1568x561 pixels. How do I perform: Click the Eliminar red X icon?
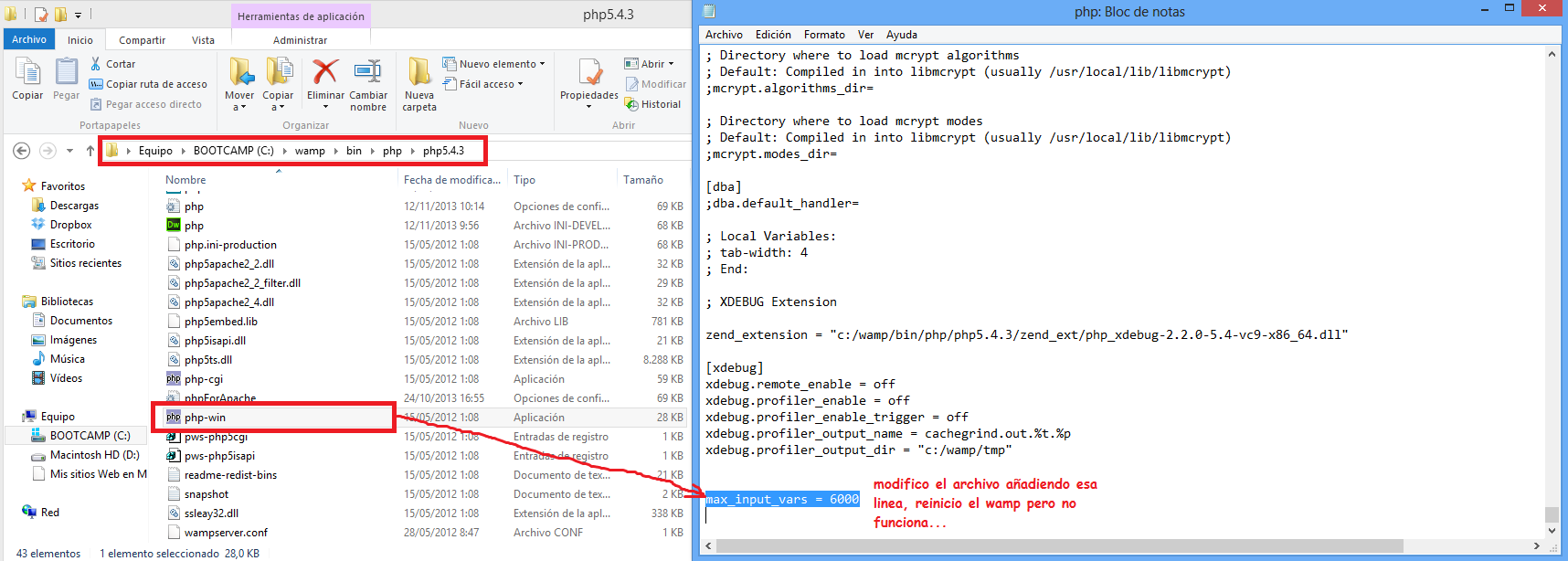point(325,71)
